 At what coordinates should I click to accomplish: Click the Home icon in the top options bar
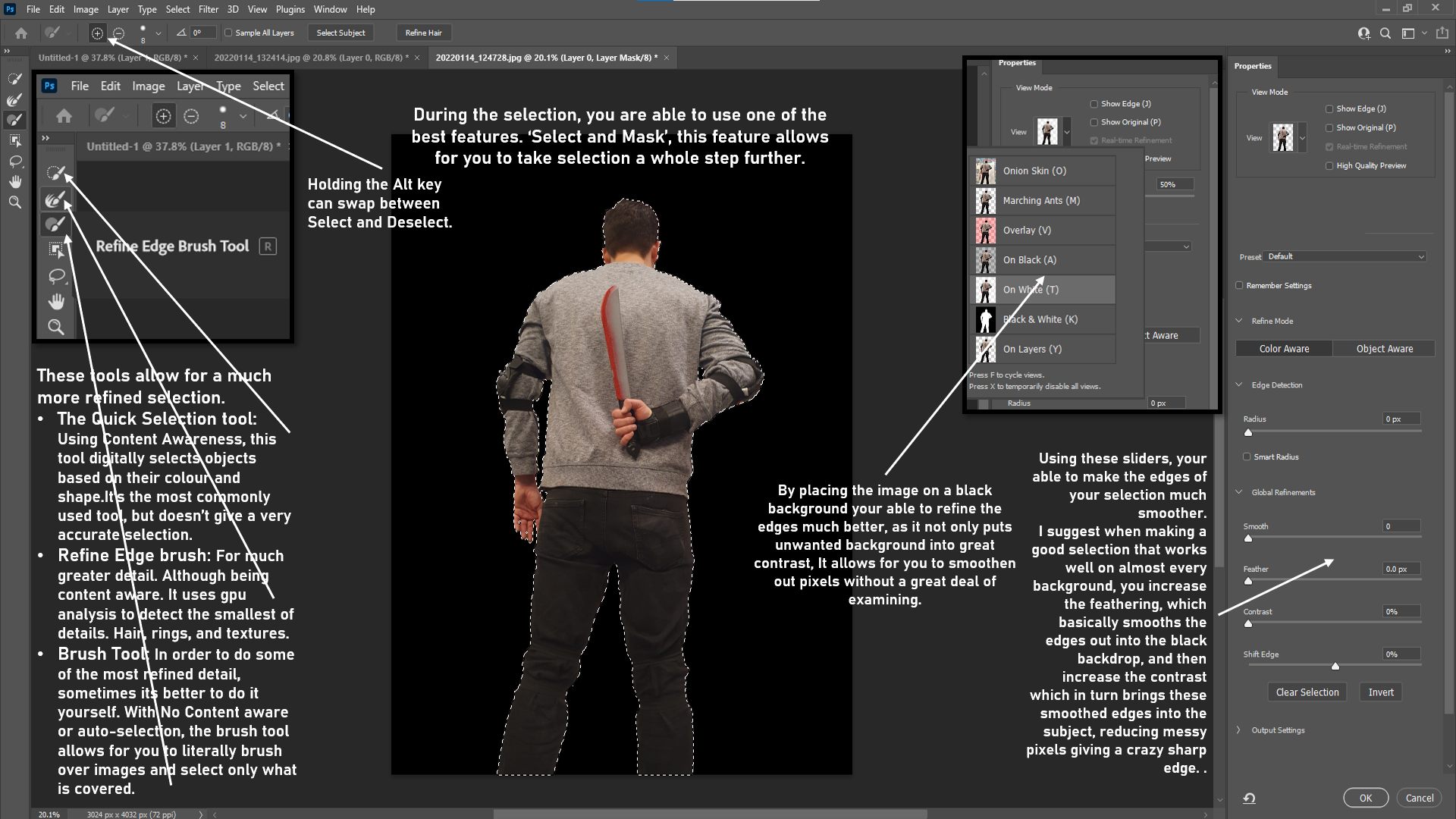click(x=21, y=33)
